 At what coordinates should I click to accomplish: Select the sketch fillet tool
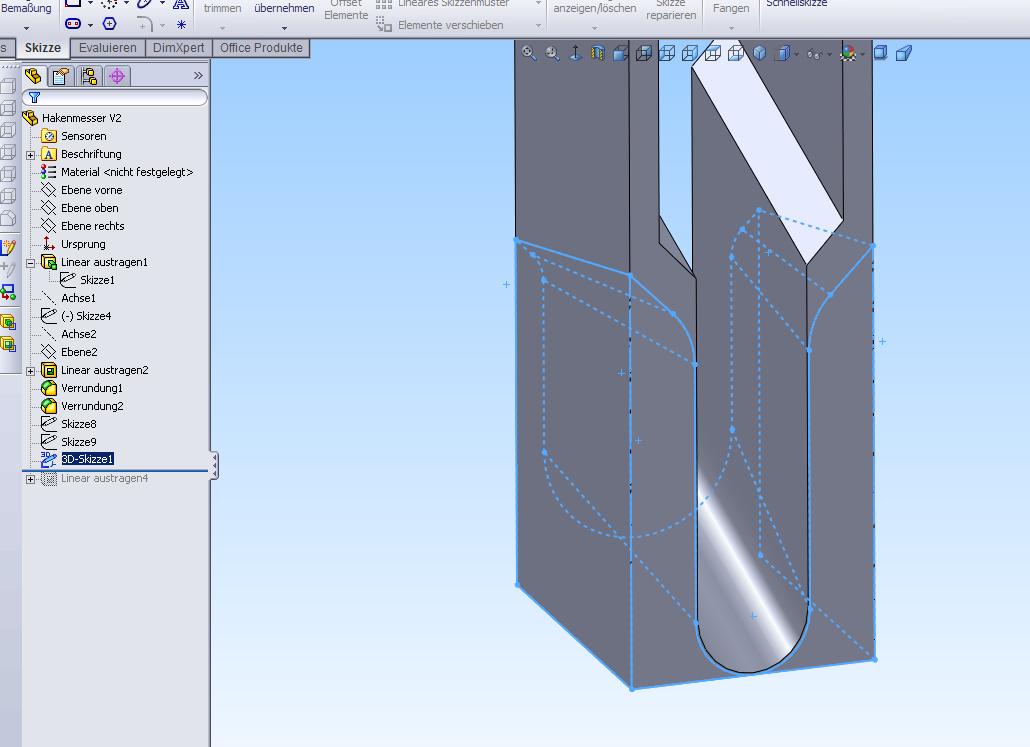coord(145,24)
